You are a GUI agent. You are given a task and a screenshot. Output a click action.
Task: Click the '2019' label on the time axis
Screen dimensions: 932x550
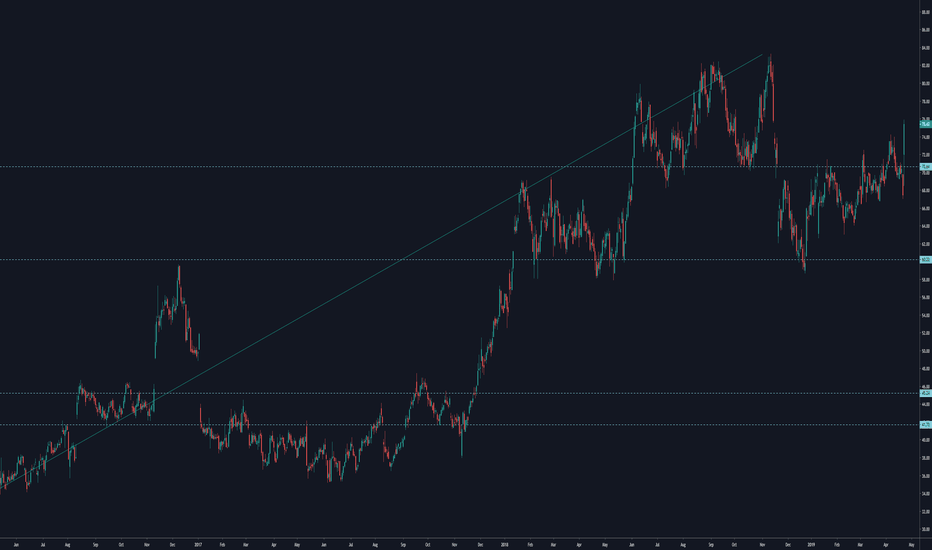[811, 544]
